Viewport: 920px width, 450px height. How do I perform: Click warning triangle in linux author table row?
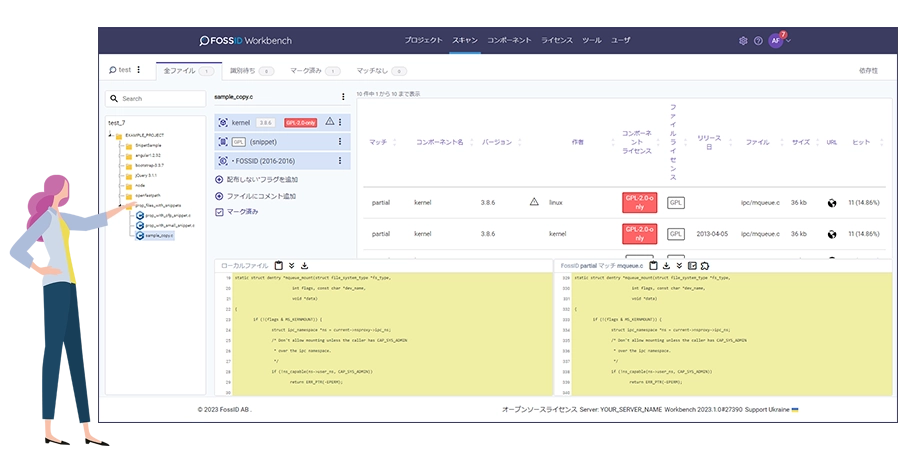(534, 202)
